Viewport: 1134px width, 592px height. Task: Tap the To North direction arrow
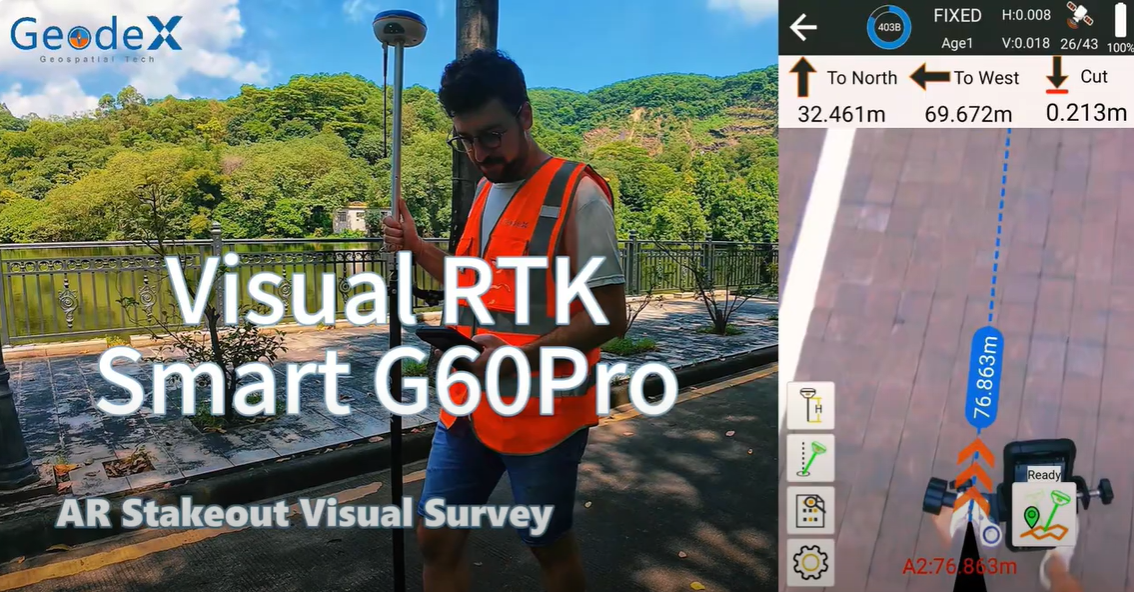pyautogui.click(x=803, y=77)
